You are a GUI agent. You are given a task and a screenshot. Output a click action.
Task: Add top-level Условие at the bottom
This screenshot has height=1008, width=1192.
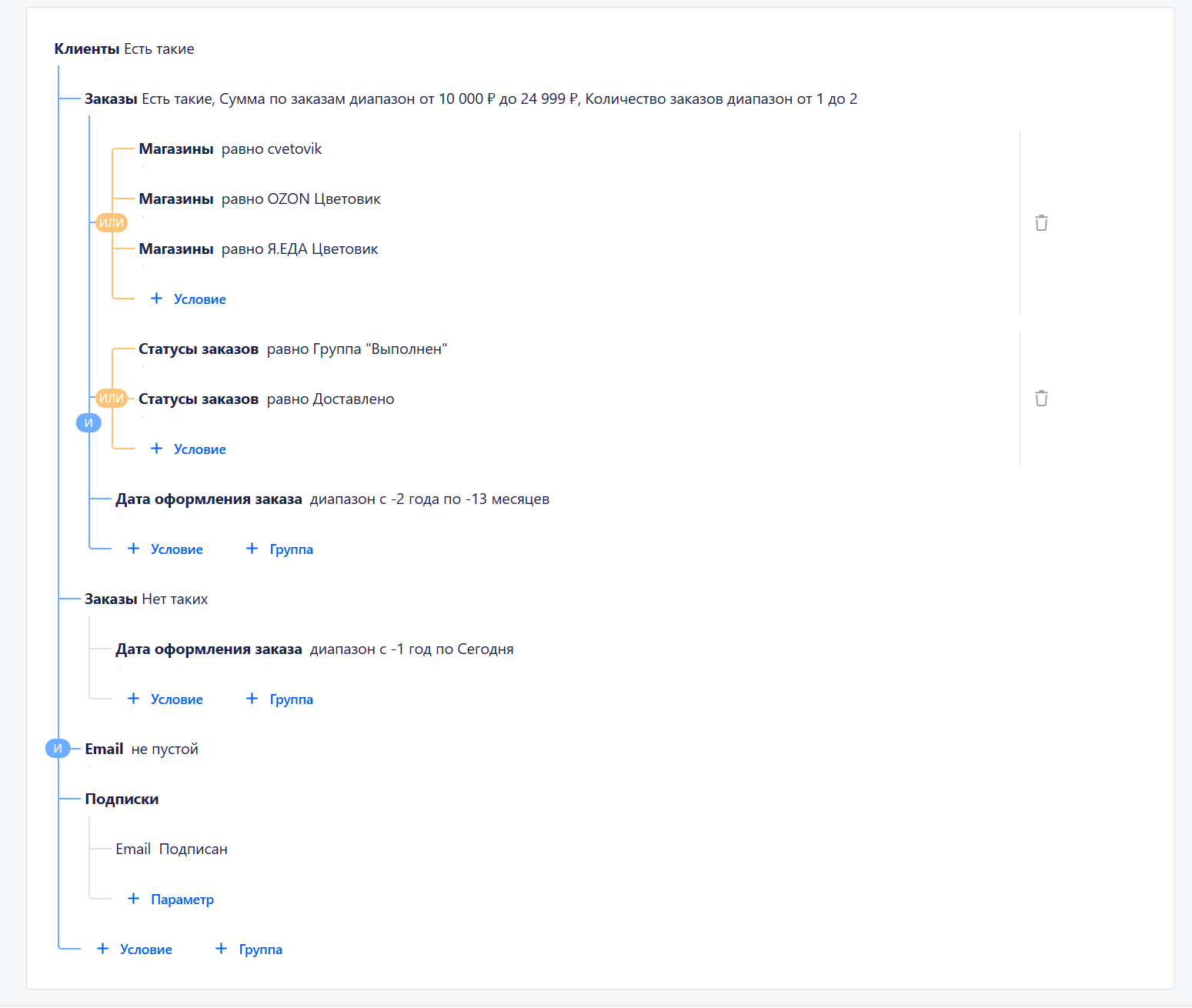(x=135, y=950)
